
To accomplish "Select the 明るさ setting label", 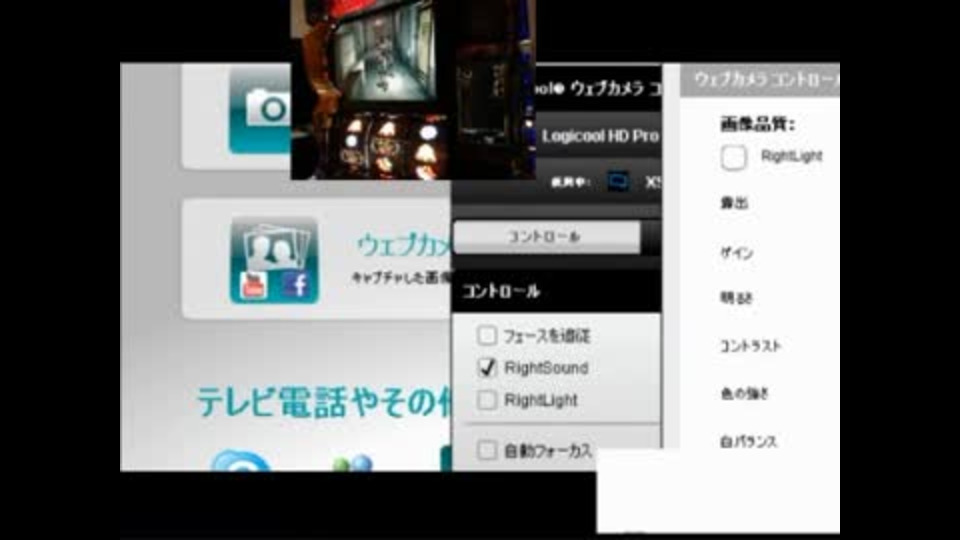I will pyautogui.click(x=736, y=298).
